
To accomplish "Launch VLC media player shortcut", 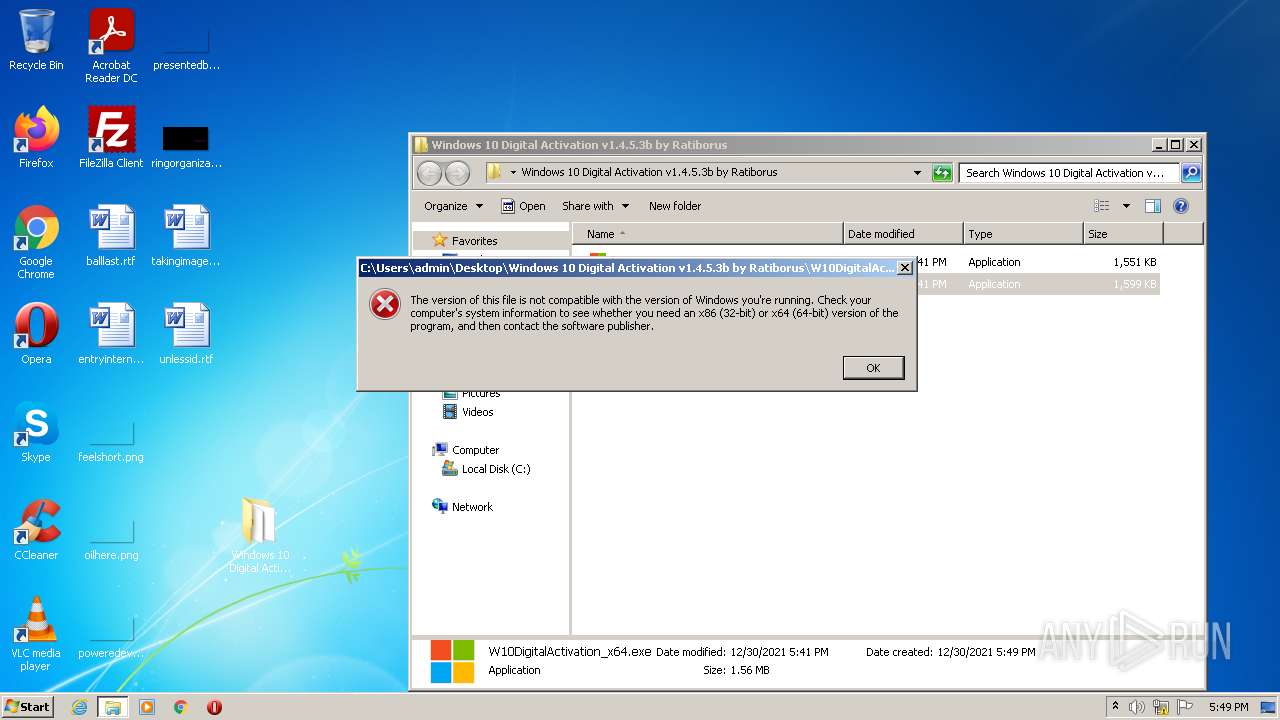I will click(x=36, y=634).
